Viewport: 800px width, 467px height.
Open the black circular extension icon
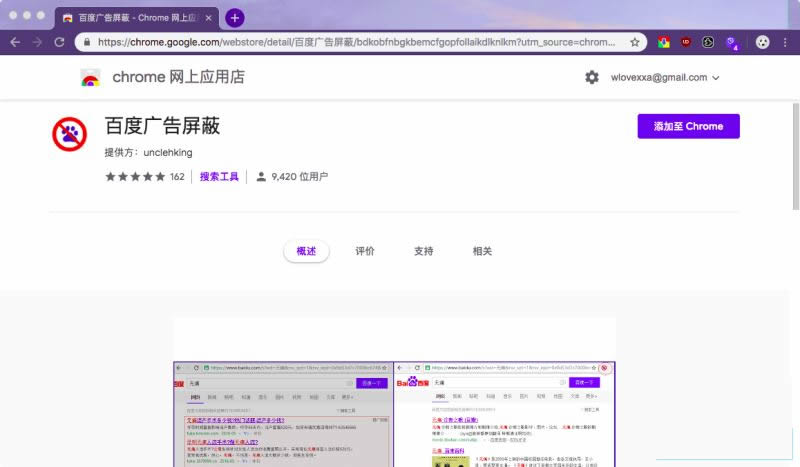(x=708, y=42)
